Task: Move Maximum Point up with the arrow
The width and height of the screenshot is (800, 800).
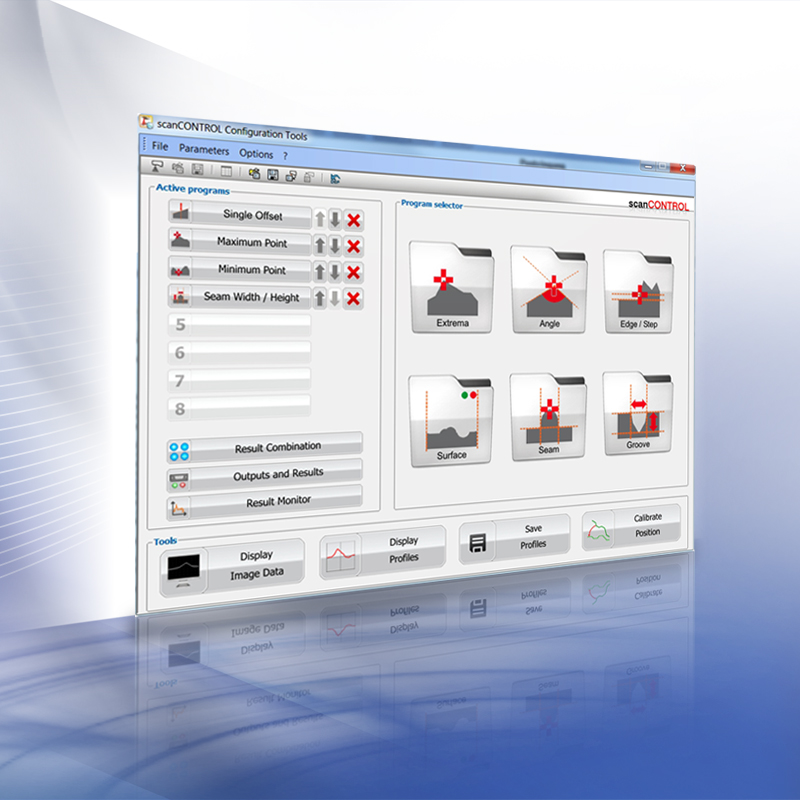Action: [320, 245]
